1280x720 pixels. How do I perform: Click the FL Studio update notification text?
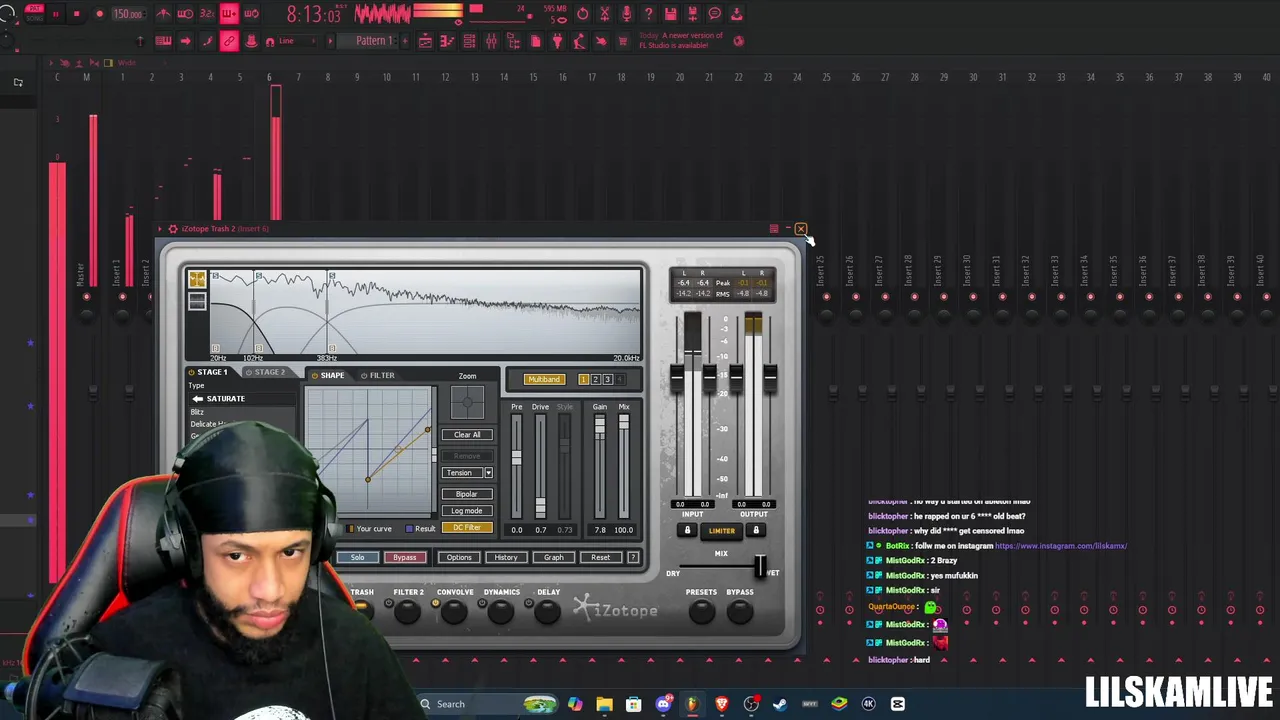pyautogui.click(x=680, y=40)
